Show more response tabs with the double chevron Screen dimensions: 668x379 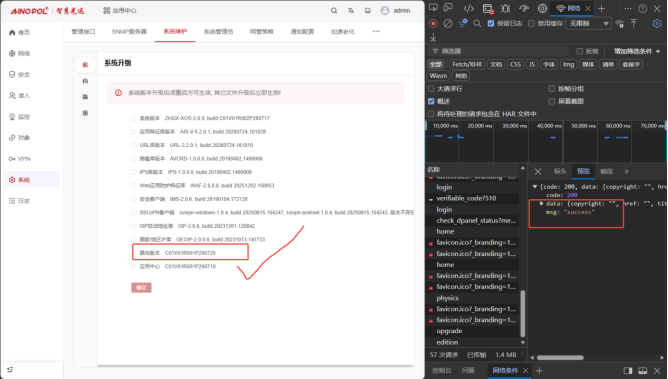[x=627, y=172]
